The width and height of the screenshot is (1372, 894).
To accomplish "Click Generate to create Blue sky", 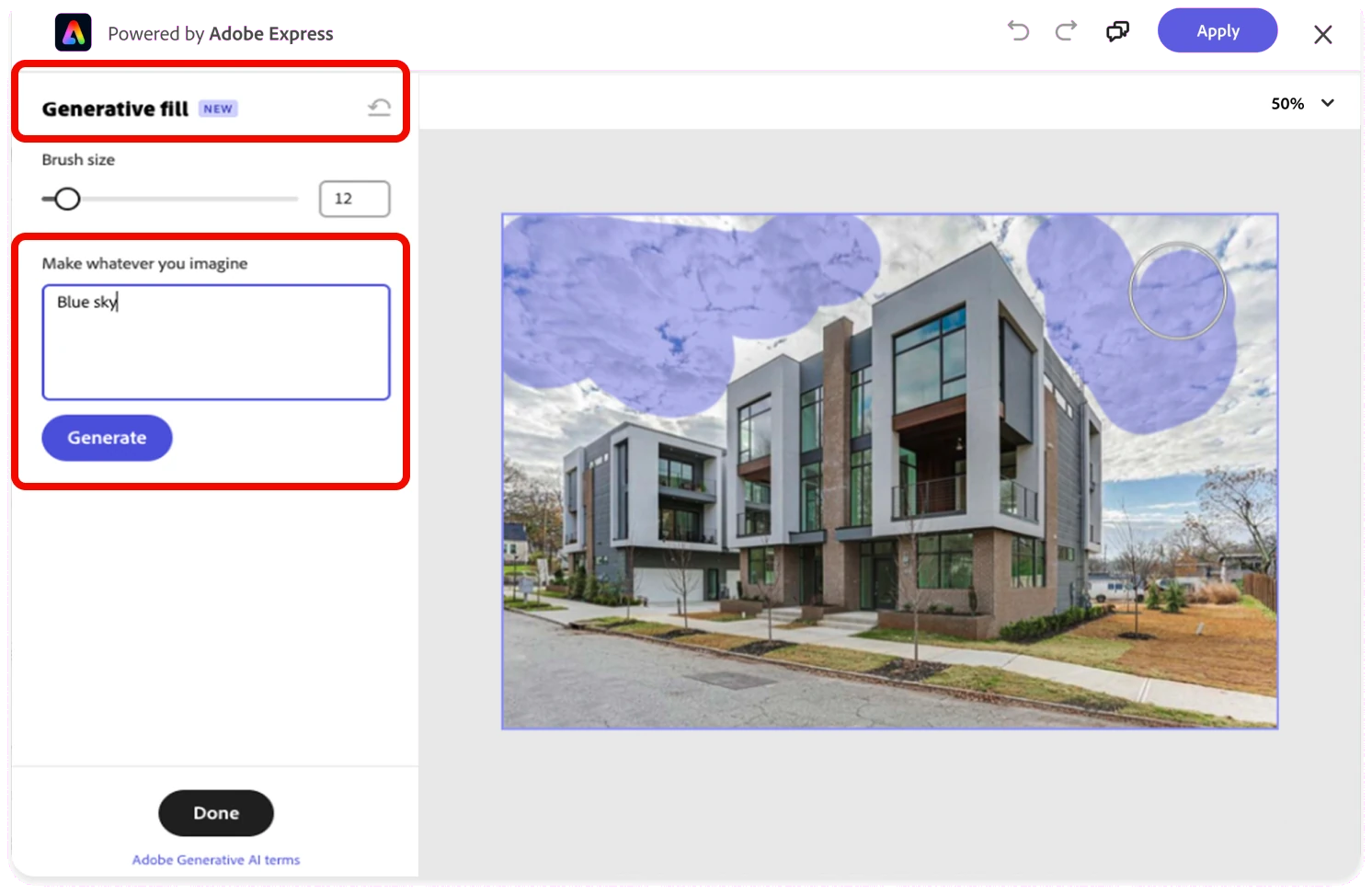I will tap(107, 438).
